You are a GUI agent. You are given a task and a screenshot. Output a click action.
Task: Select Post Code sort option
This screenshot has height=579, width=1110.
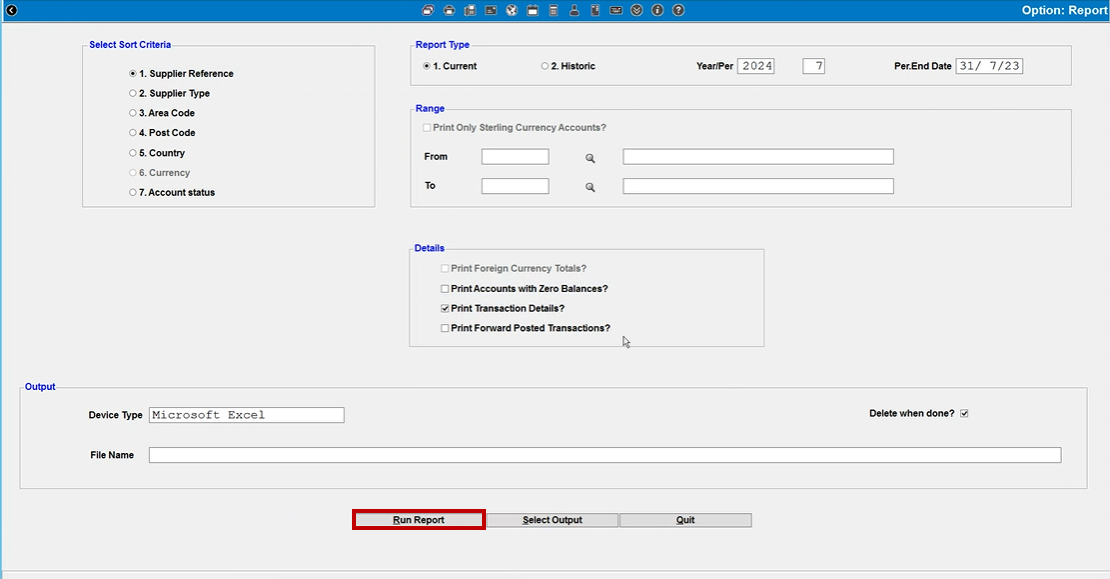162,133
